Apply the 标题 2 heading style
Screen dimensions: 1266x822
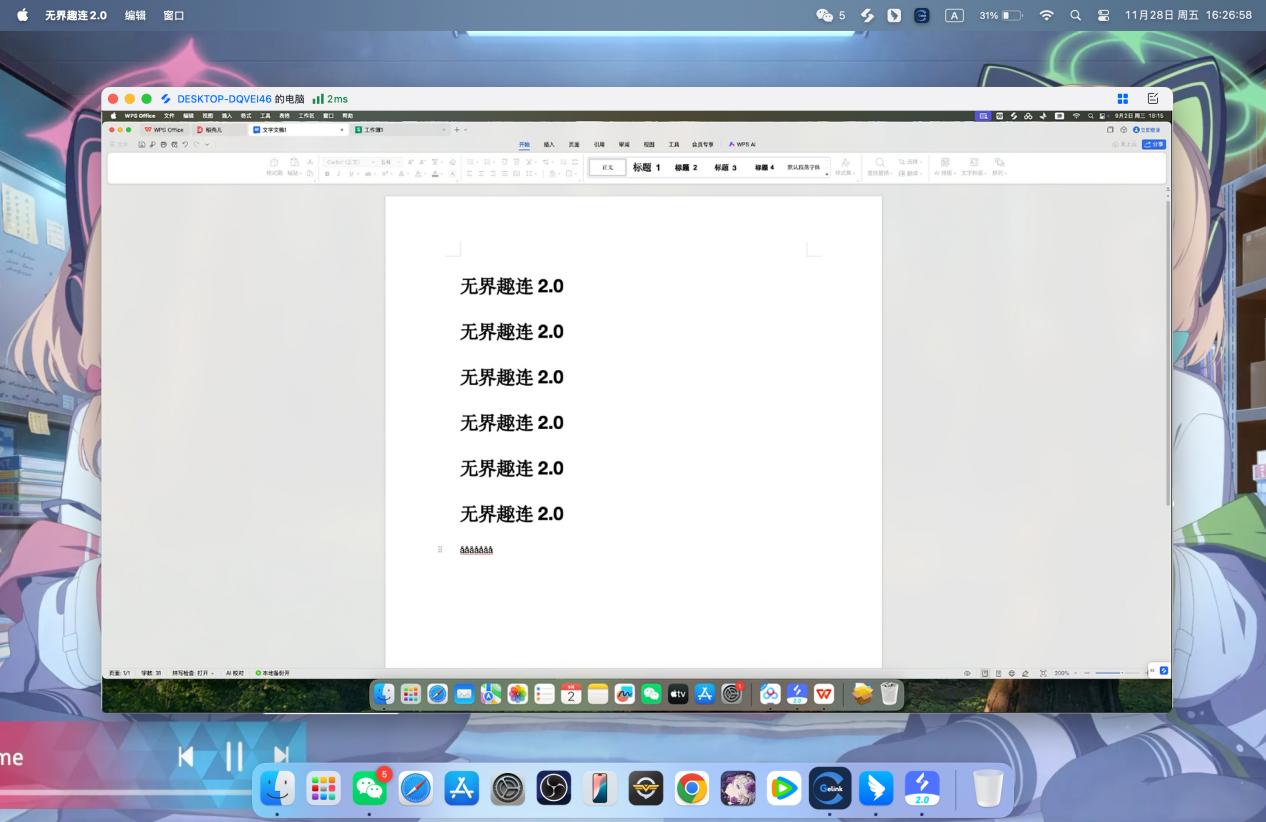click(x=686, y=167)
